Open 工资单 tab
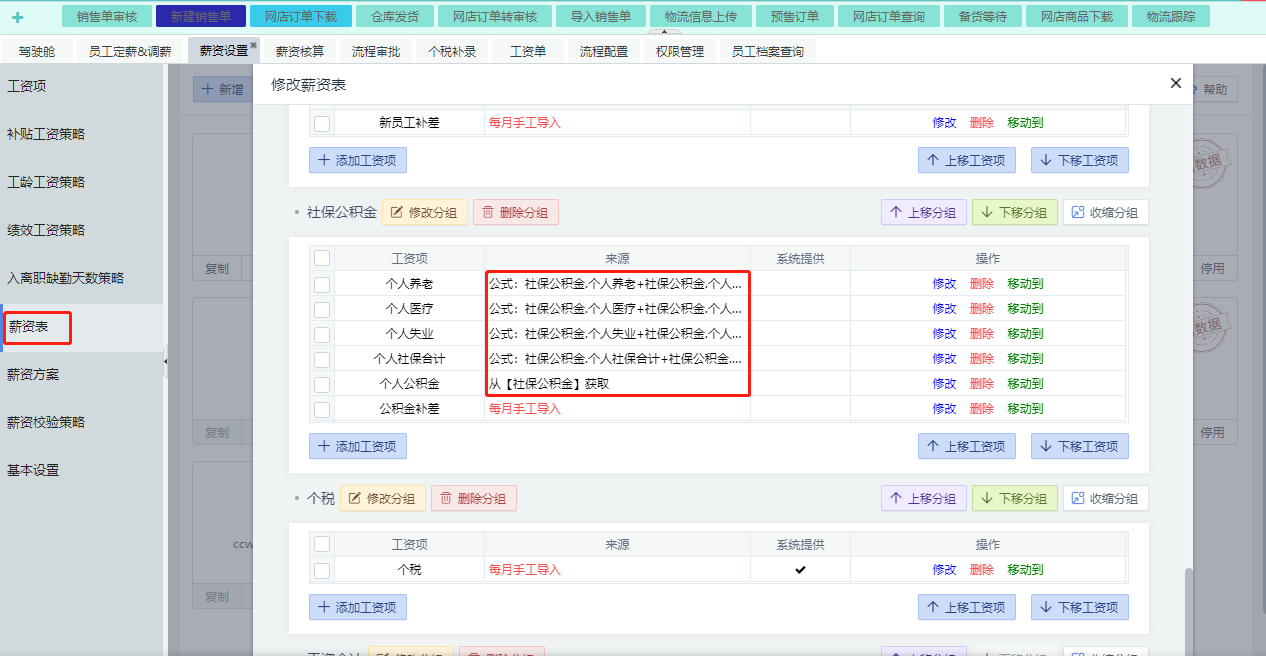This screenshot has height=656, width=1266. (x=528, y=52)
